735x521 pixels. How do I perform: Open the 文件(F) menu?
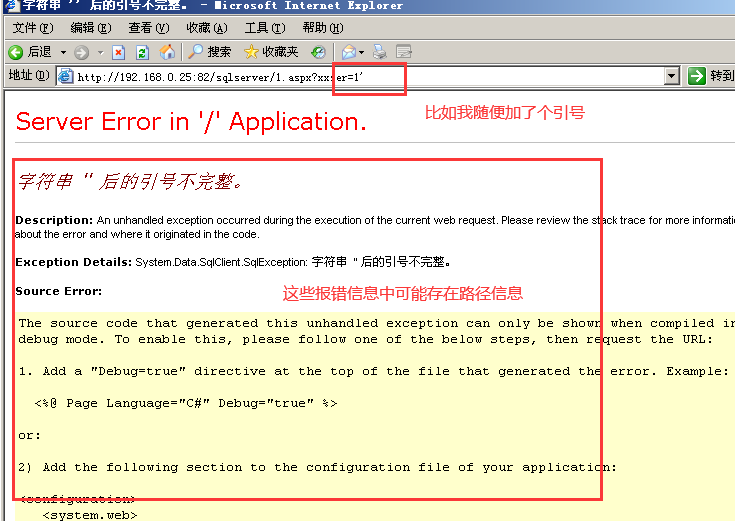pos(33,28)
